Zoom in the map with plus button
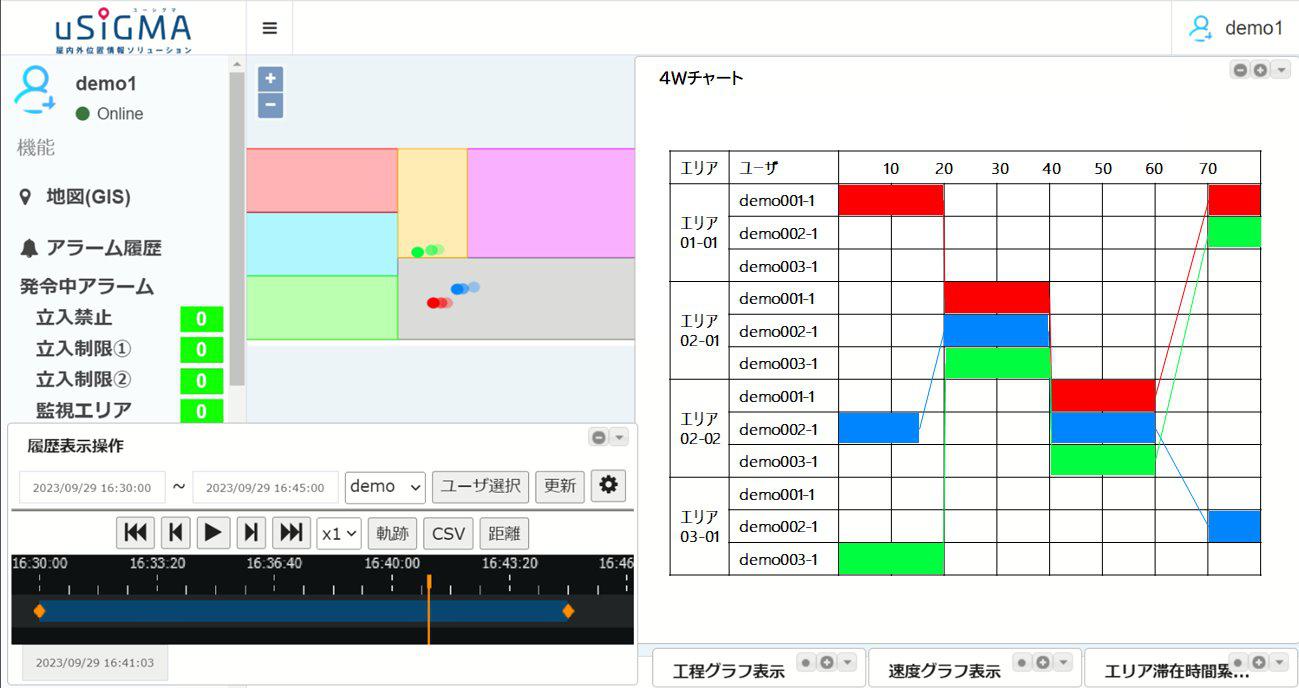The height and width of the screenshot is (688, 1299). point(271,79)
